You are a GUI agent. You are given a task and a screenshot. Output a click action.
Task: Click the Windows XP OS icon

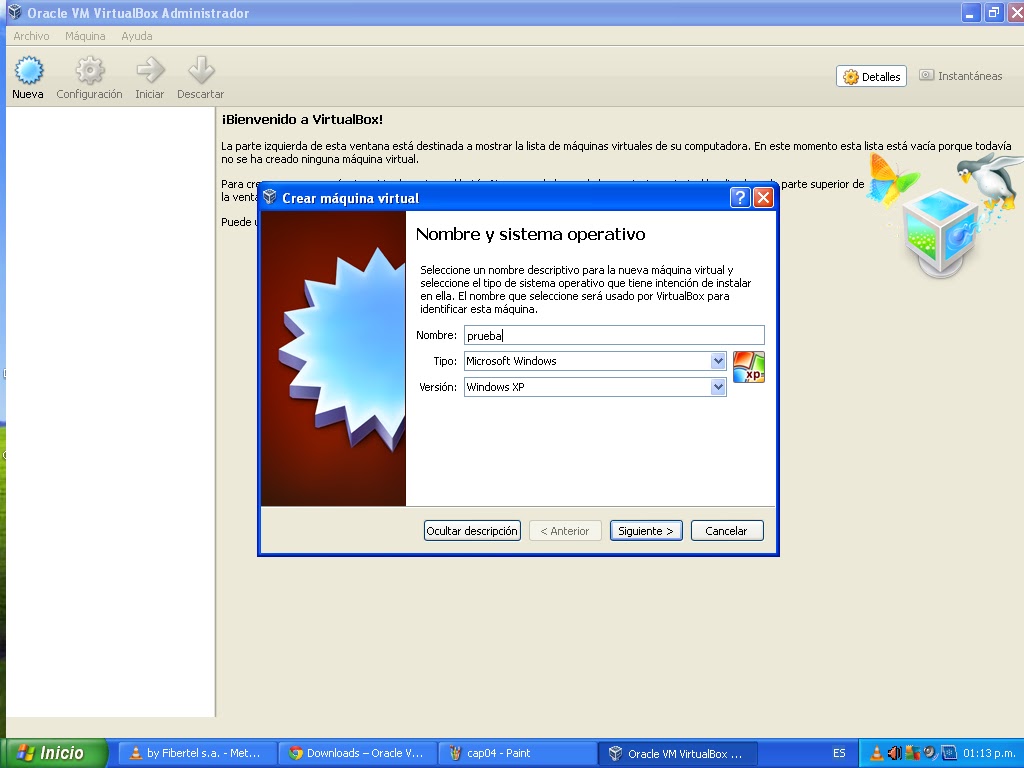pos(748,367)
